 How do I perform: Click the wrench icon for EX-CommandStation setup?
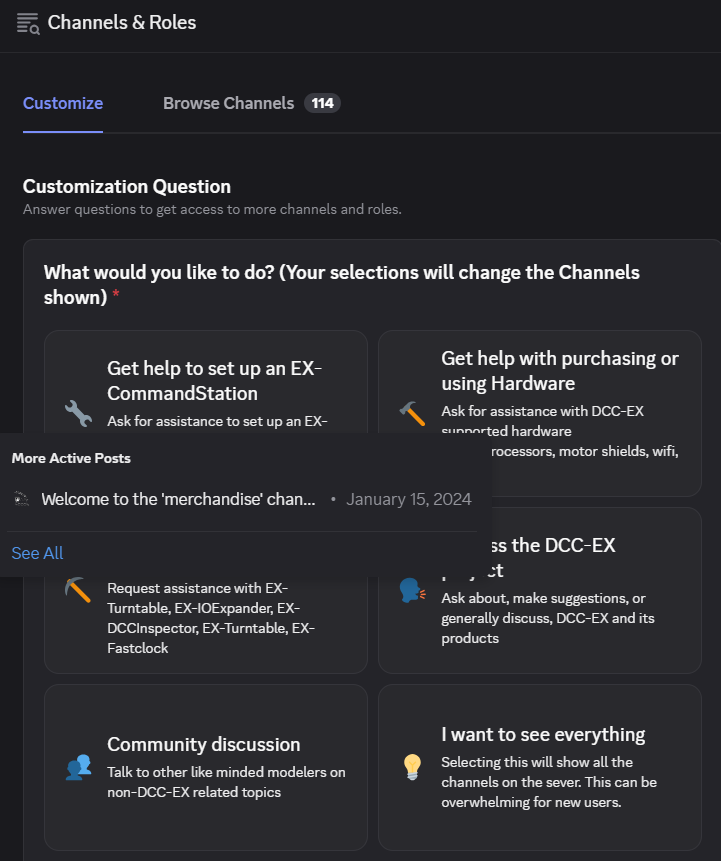click(x=78, y=413)
